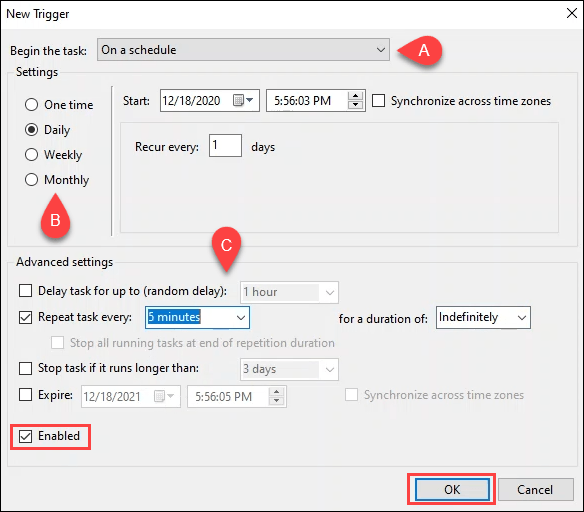This screenshot has width=584, height=512.
Task: Select the One time radio button
Action: point(31,105)
